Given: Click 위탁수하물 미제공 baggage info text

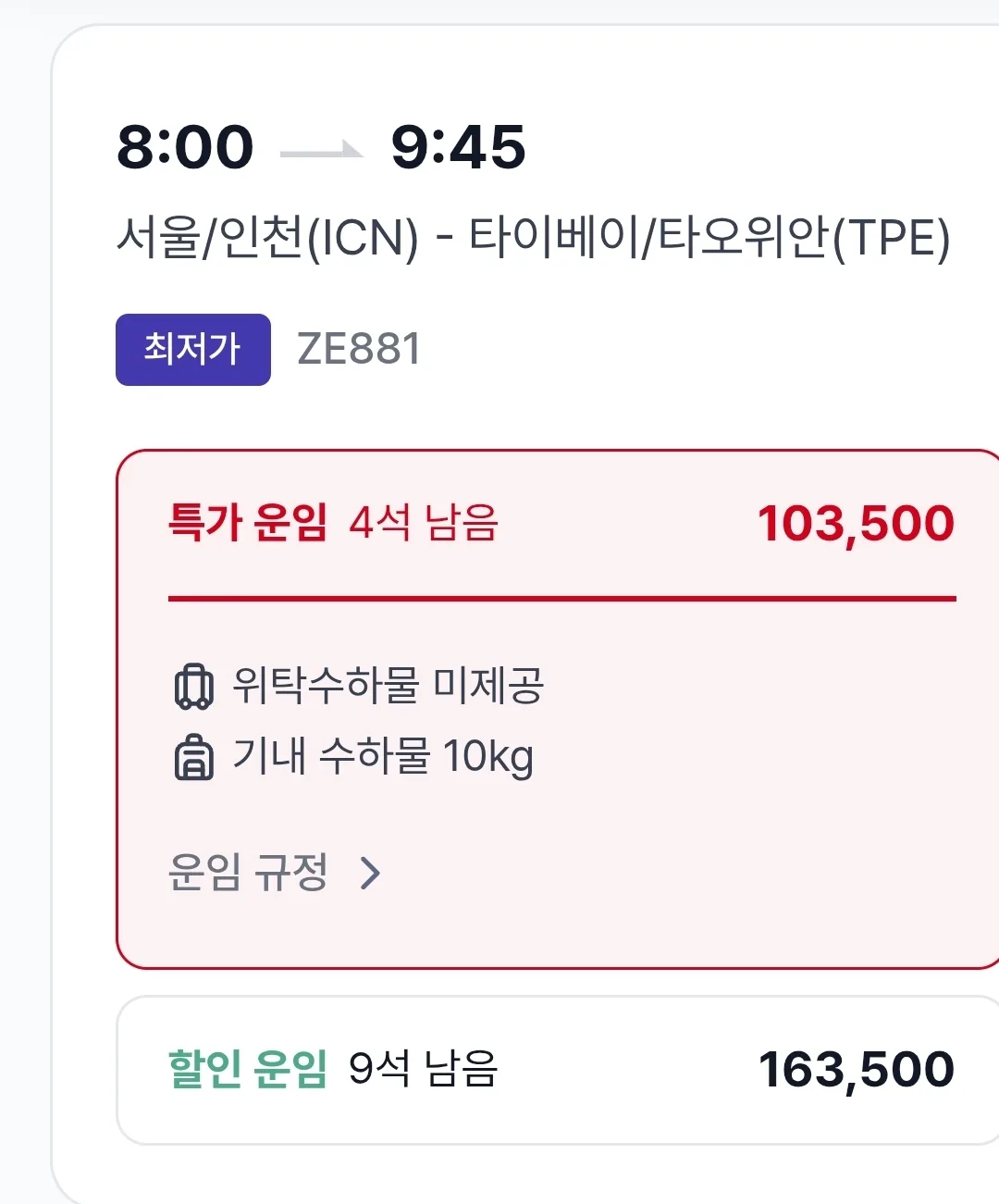Looking at the screenshot, I should coord(388,686).
